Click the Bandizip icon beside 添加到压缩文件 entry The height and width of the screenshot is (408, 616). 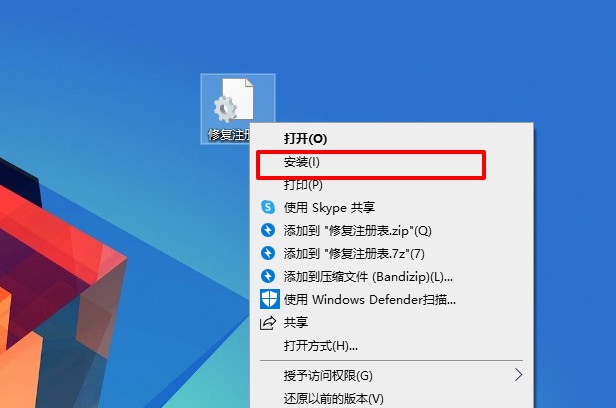pos(268,276)
